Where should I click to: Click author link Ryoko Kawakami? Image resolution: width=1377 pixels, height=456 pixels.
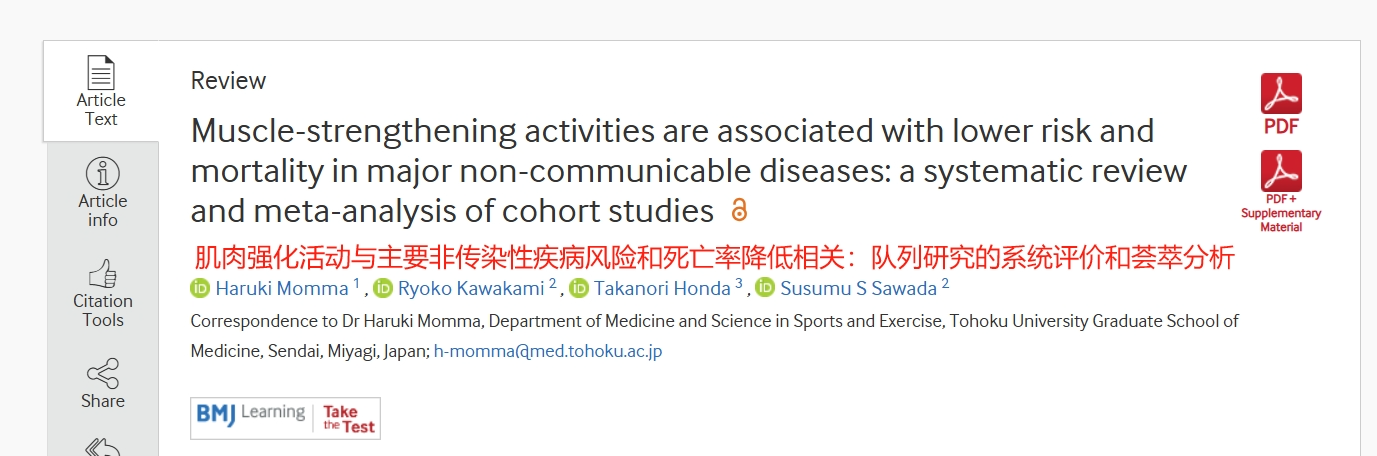471,289
